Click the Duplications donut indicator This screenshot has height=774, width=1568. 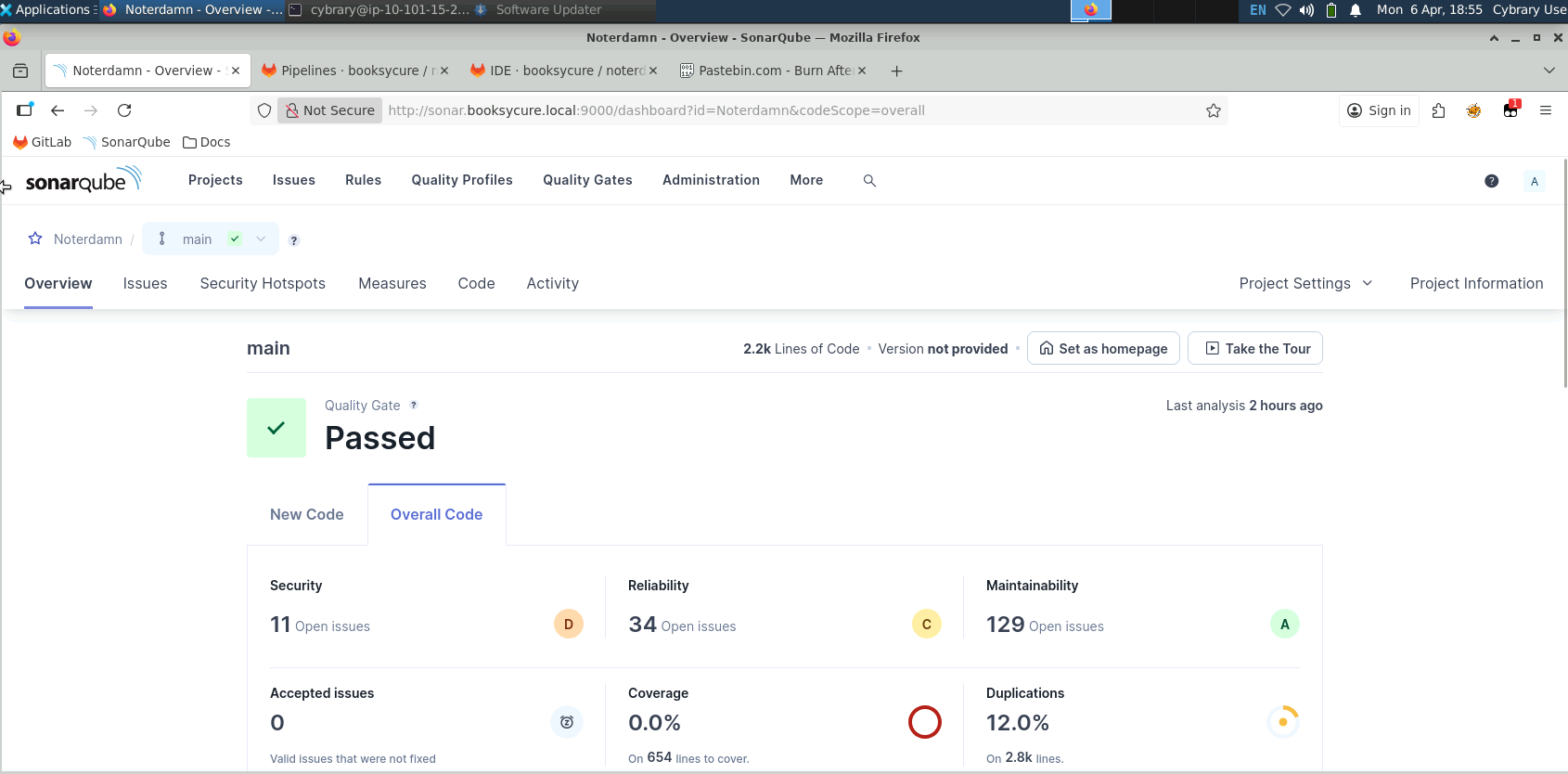[x=1282, y=722]
